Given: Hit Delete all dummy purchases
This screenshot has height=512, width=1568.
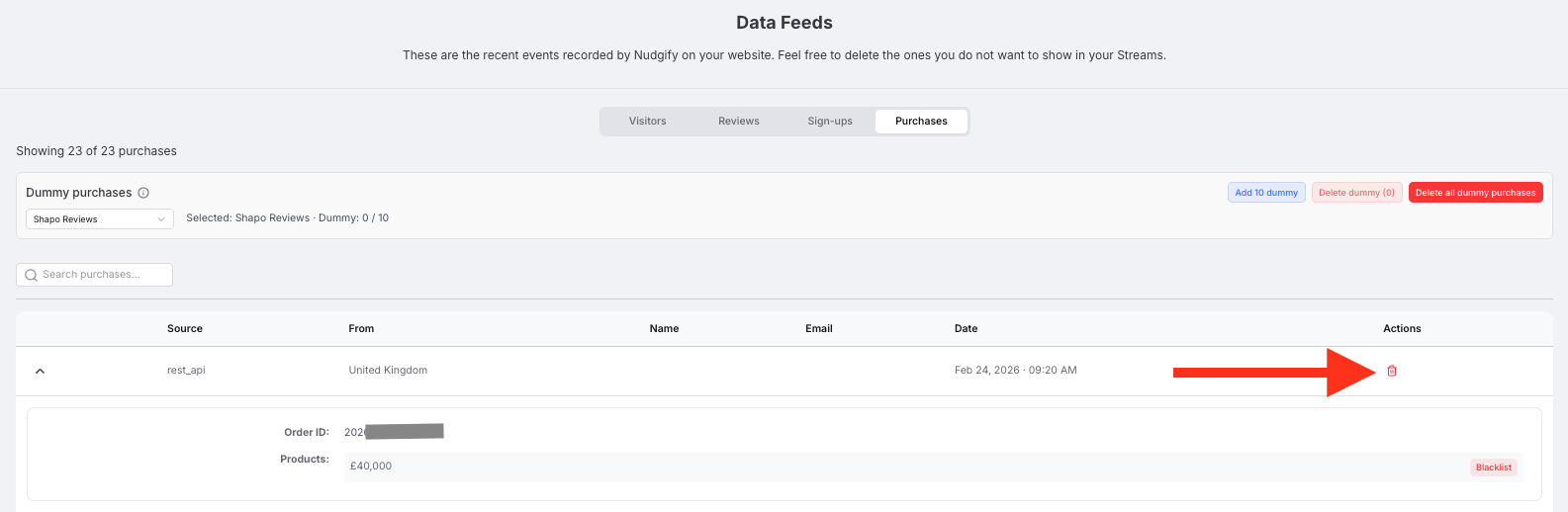Looking at the screenshot, I should point(1475,193).
